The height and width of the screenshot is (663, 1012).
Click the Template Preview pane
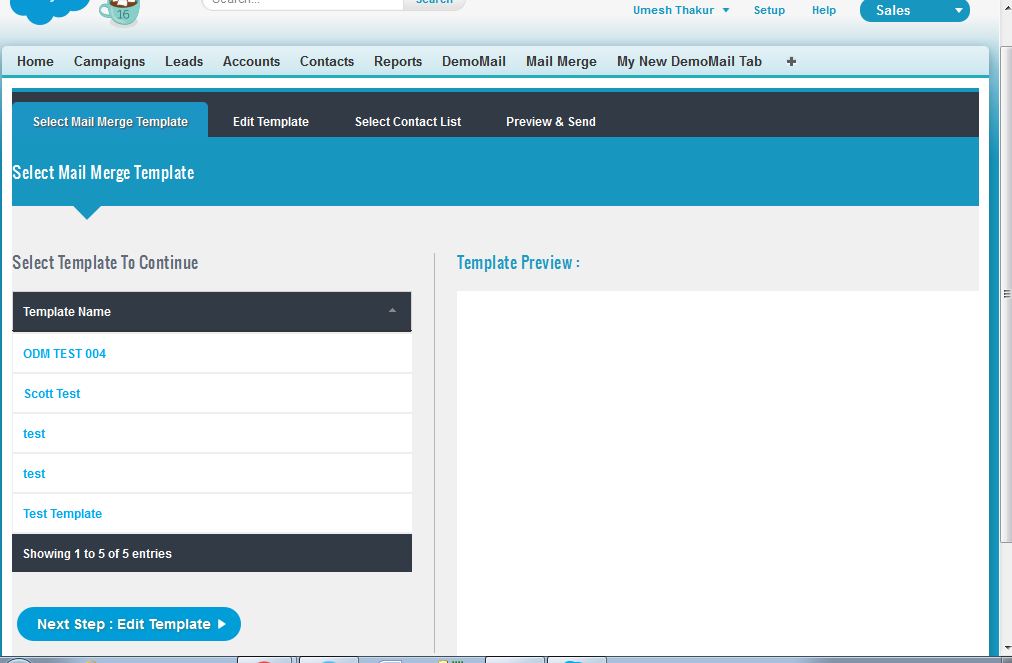pyautogui.click(x=718, y=471)
